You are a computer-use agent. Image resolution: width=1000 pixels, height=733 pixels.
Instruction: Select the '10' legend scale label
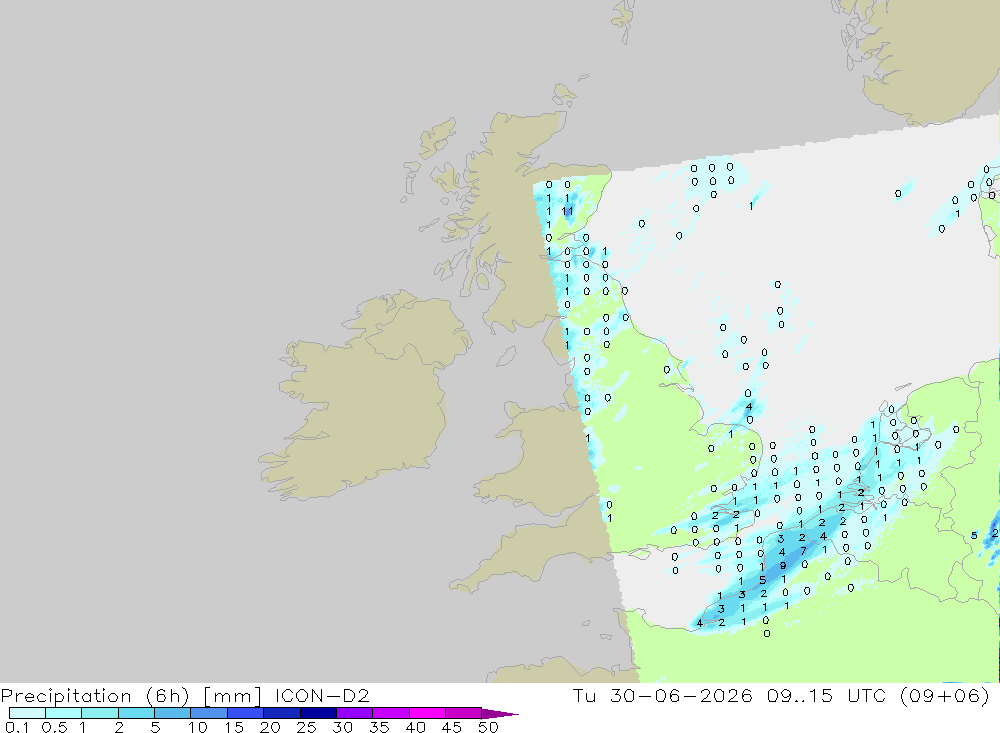pyautogui.click(x=198, y=727)
